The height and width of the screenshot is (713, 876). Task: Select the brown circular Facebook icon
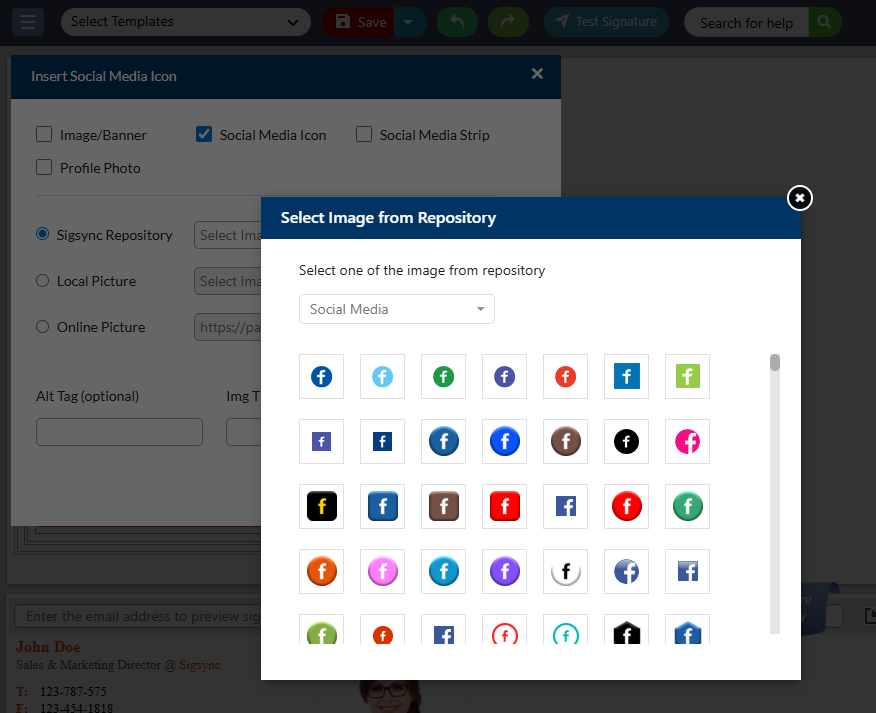click(x=565, y=441)
